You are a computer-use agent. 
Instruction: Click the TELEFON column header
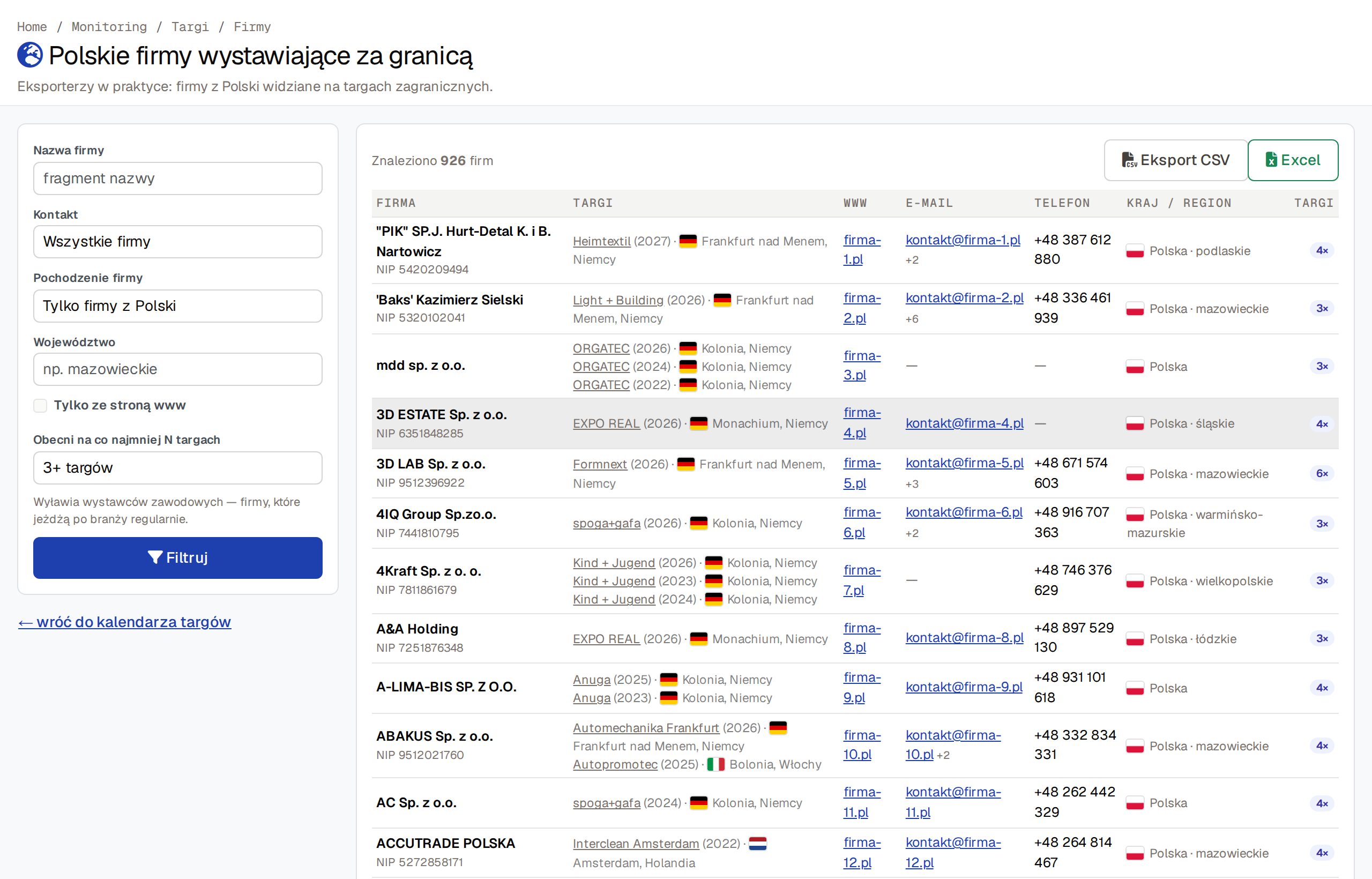(1062, 203)
